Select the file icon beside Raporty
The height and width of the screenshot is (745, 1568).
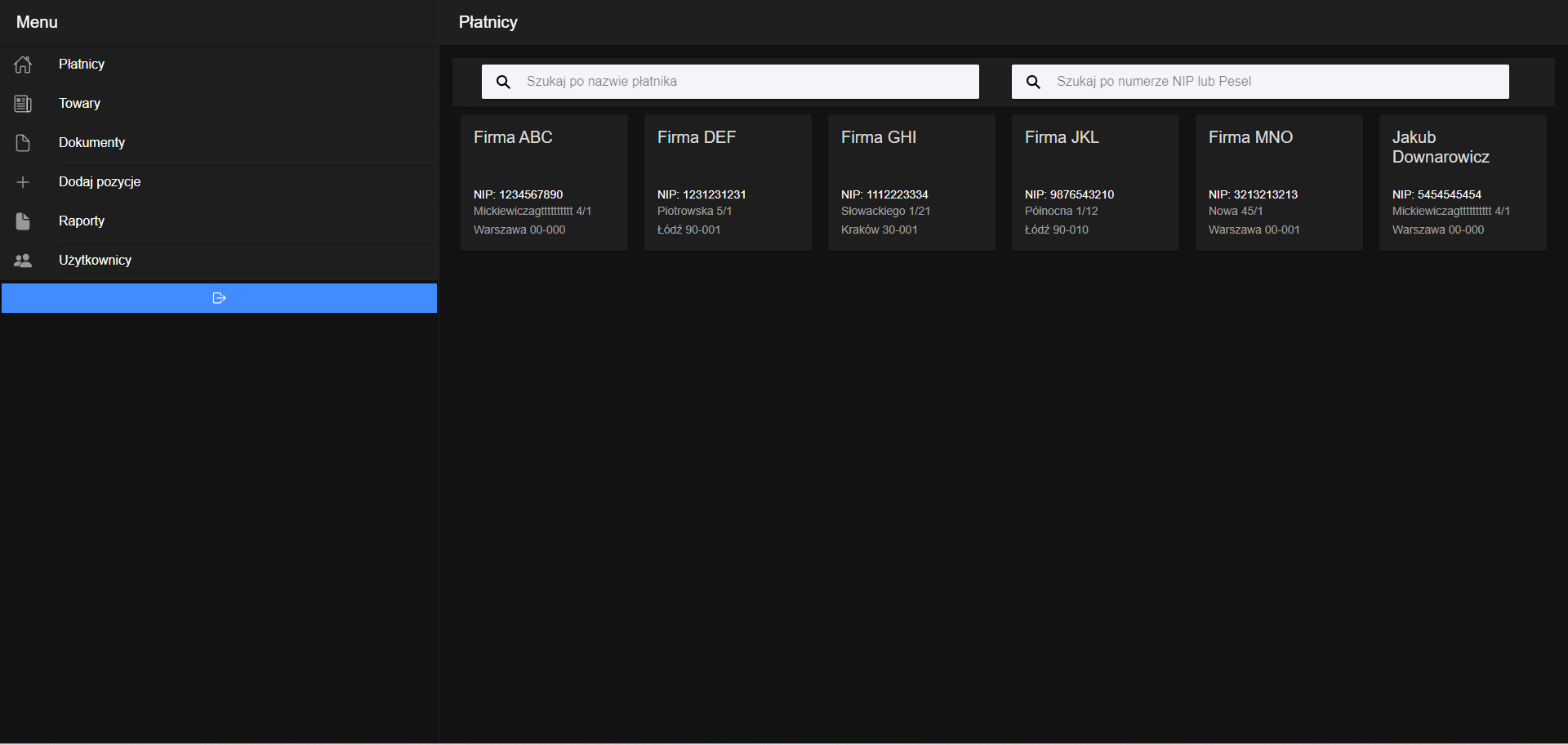click(x=22, y=221)
